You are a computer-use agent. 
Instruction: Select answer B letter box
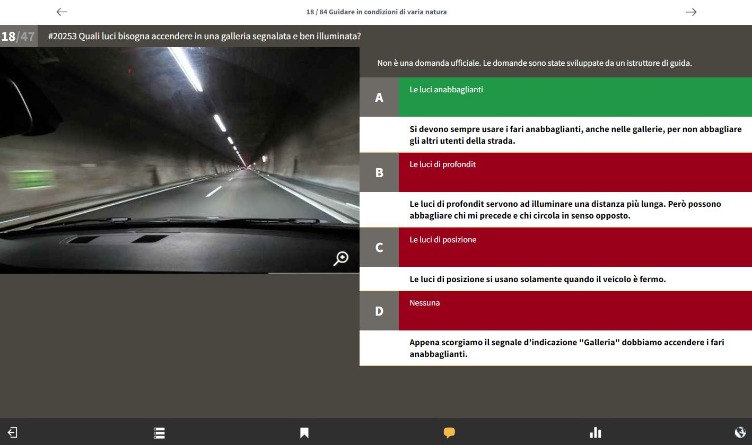(379, 172)
